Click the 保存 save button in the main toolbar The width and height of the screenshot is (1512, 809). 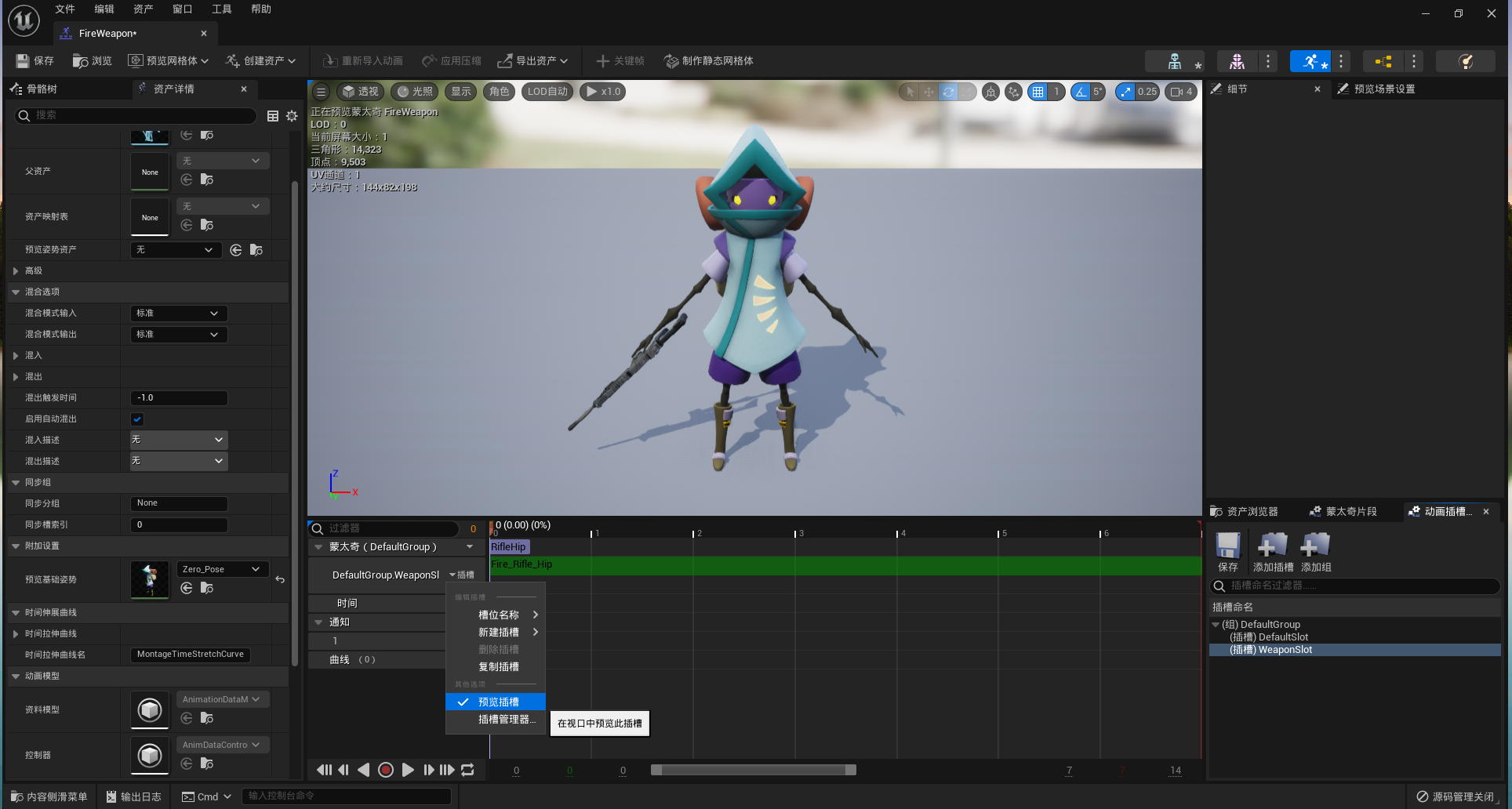tap(35, 60)
